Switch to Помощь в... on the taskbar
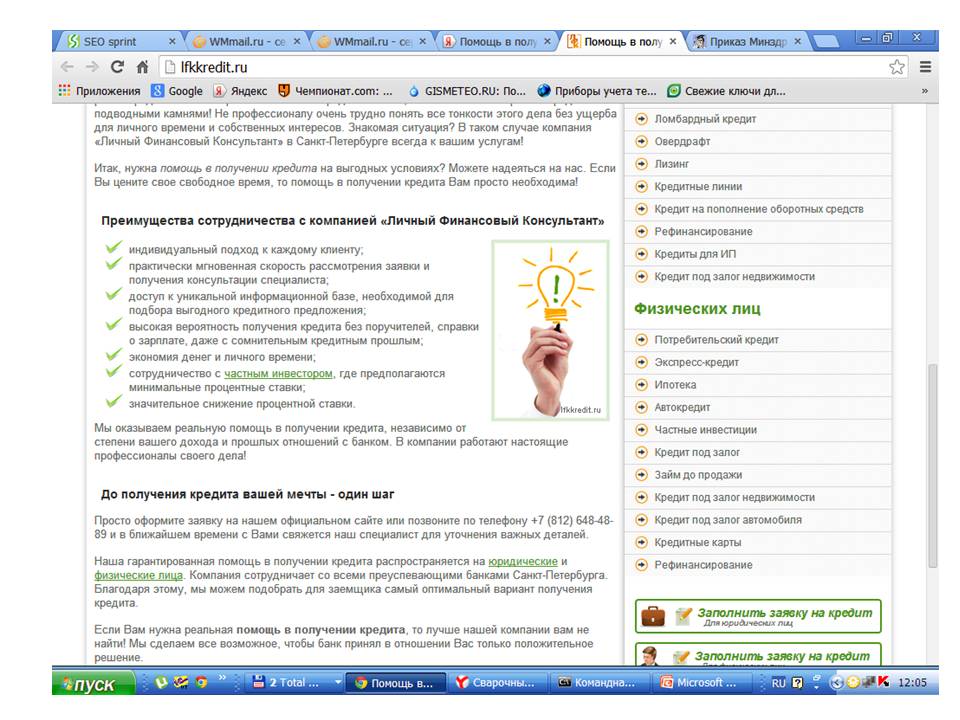Viewport: 960px width, 720px height. (394, 683)
